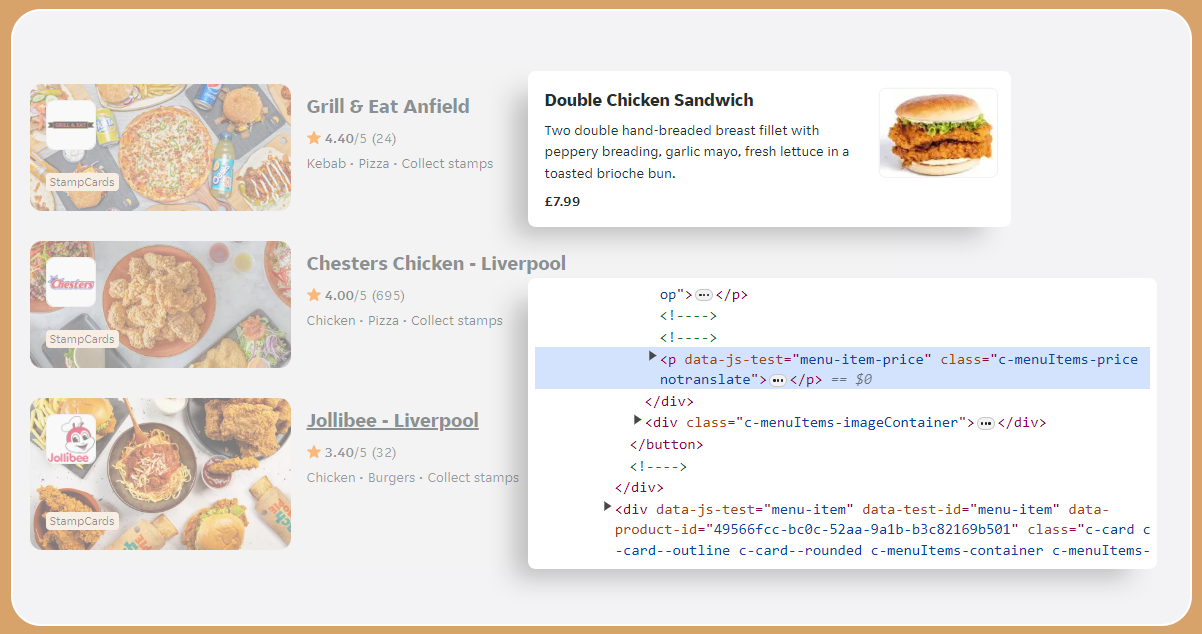Click the star icon next to Grill & Eat rating
Screen dimensions: 1202x634
(x=314, y=138)
